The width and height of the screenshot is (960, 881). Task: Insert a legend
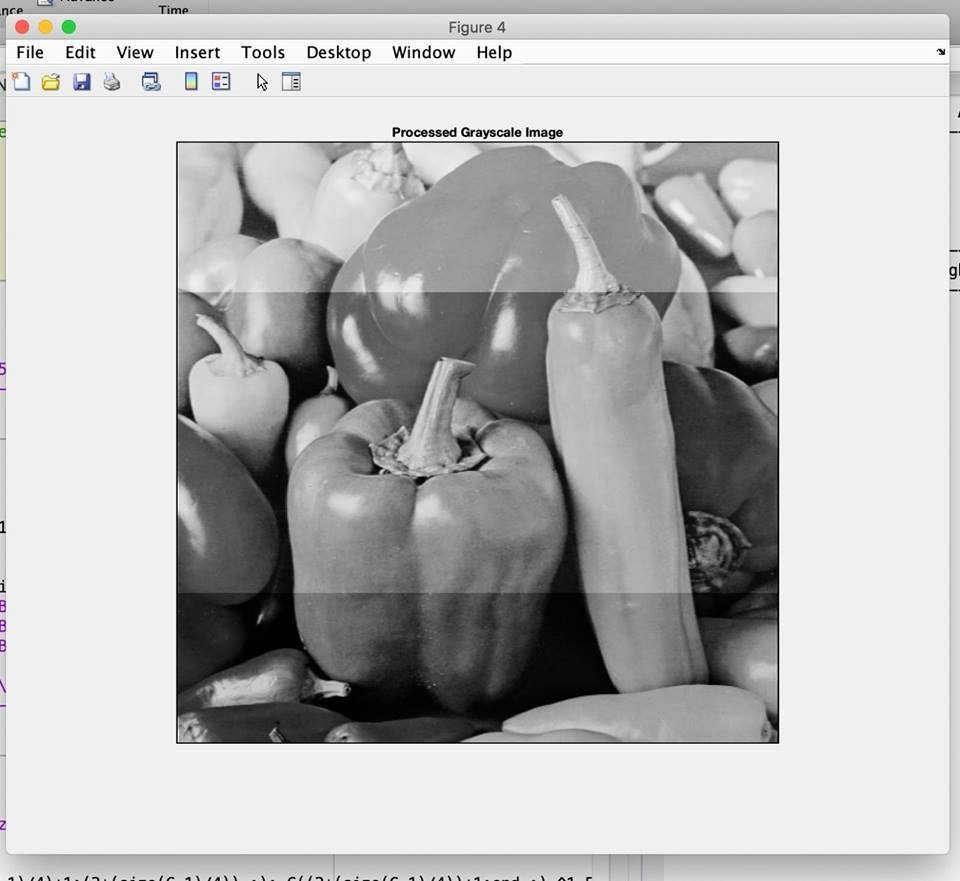(221, 81)
